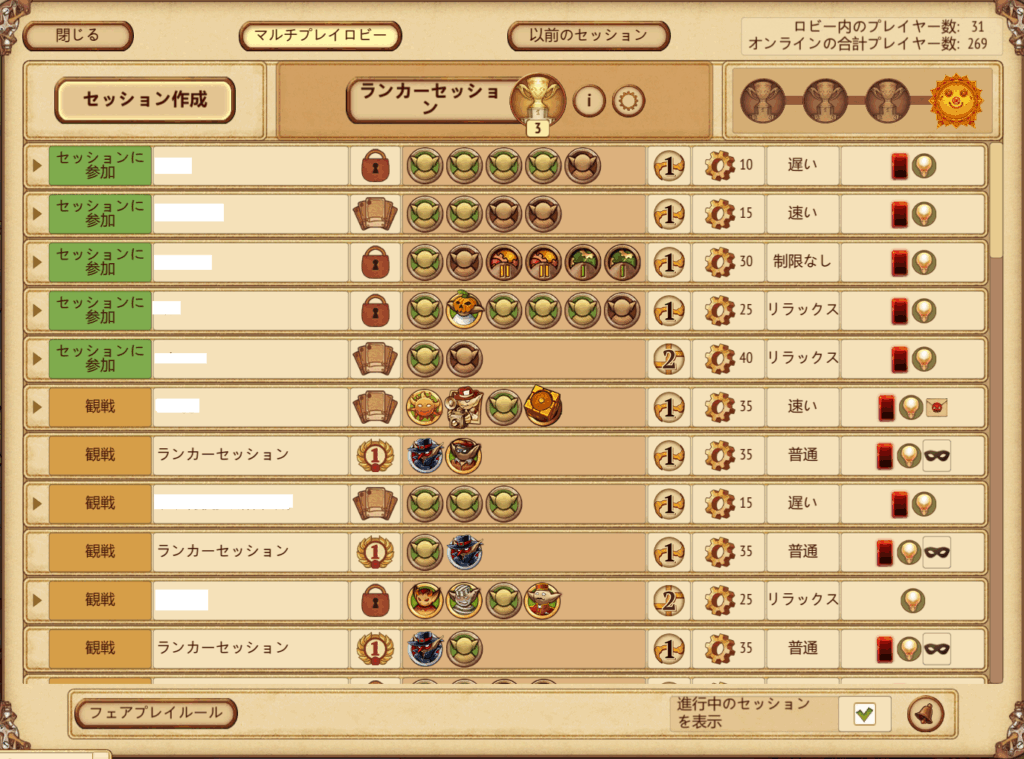Open the マルチプレイロビー tab
This screenshot has width=1024, height=759.
[320, 35]
